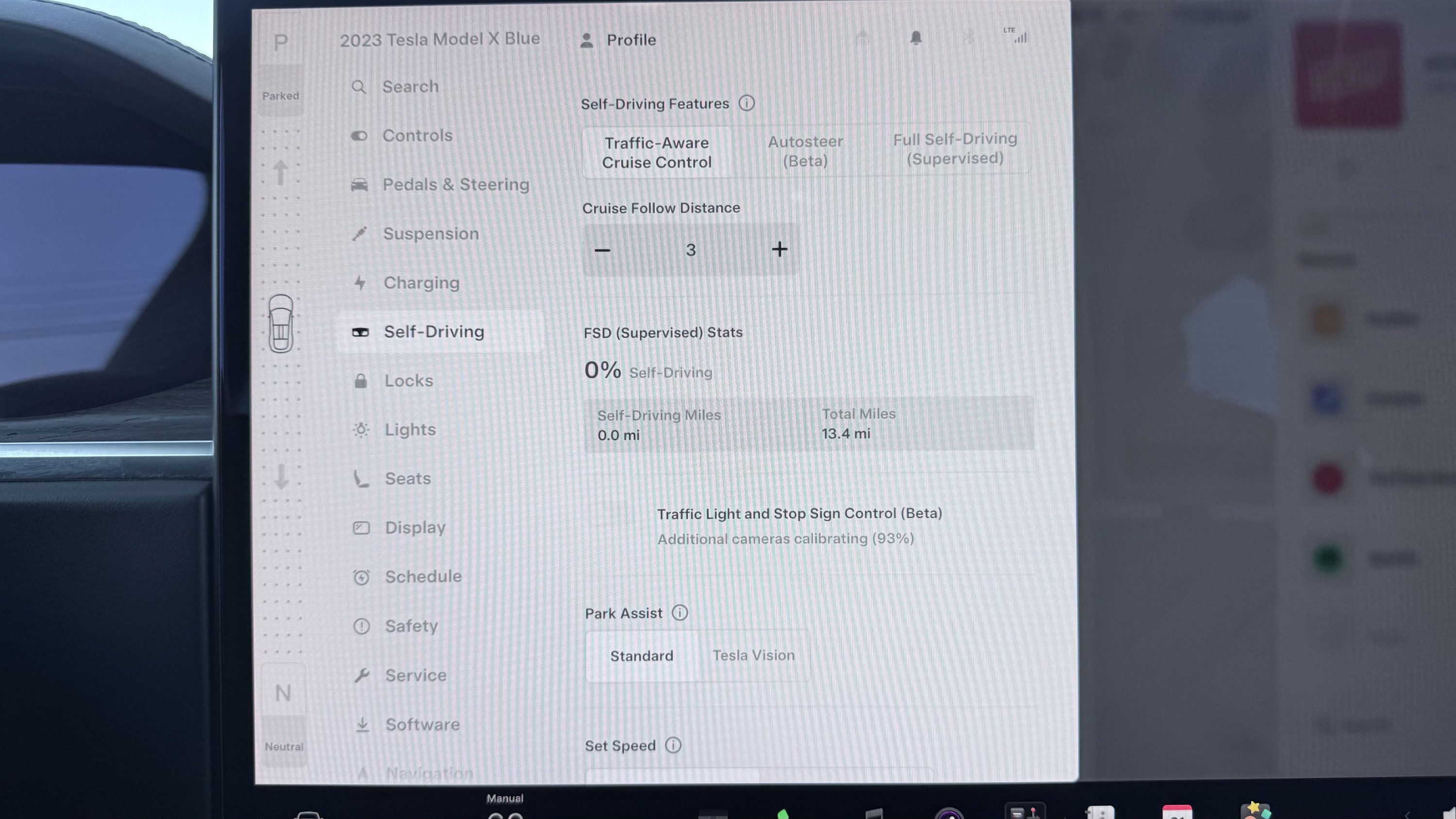Tap the car outline icon in the gear strip
The width and height of the screenshot is (1456, 819).
pyautogui.click(x=281, y=324)
